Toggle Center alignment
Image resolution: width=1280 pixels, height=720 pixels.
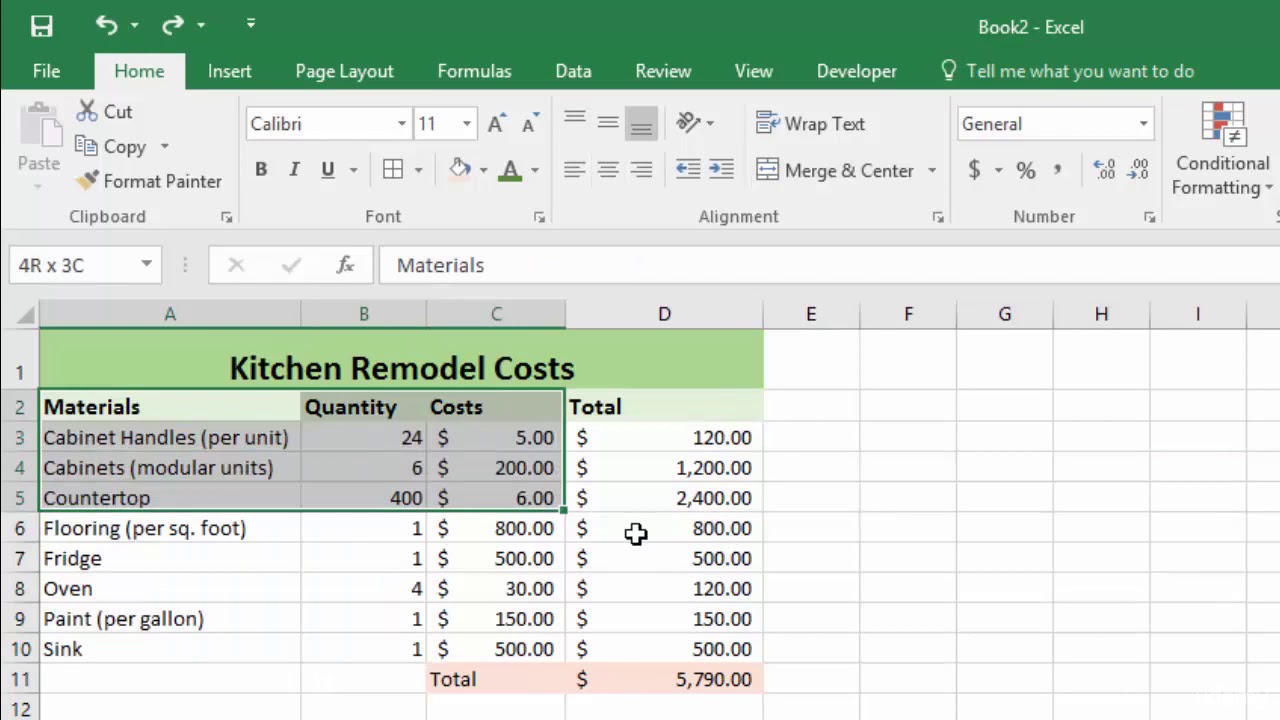(608, 170)
